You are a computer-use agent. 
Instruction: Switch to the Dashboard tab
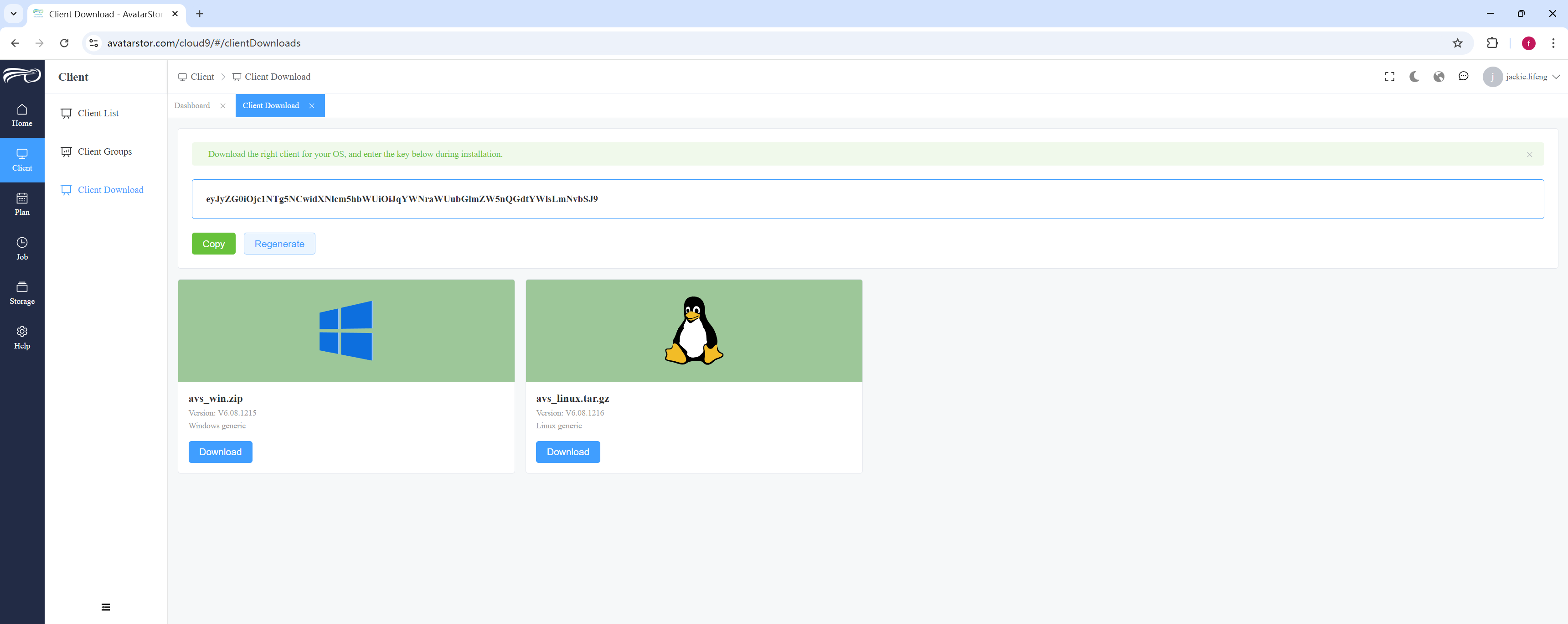[x=192, y=105]
